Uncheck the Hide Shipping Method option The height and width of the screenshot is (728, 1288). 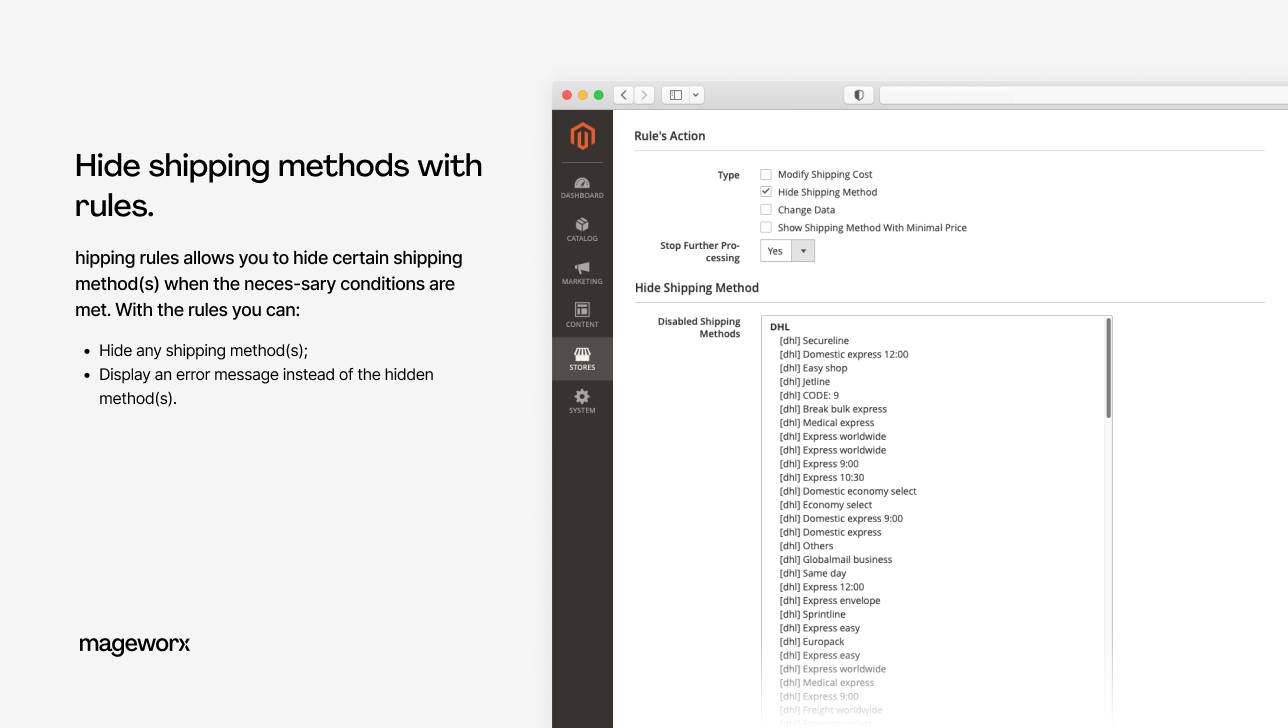tap(765, 192)
